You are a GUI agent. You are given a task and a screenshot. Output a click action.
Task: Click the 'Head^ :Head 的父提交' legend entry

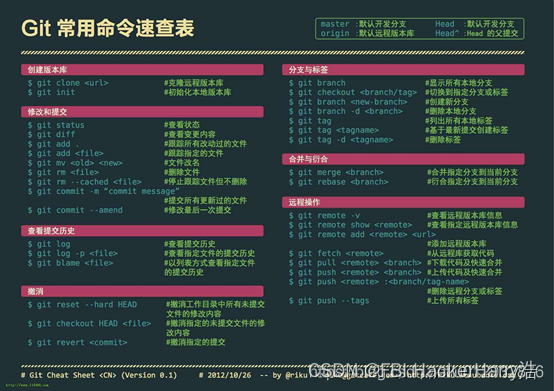pyautogui.click(x=477, y=33)
